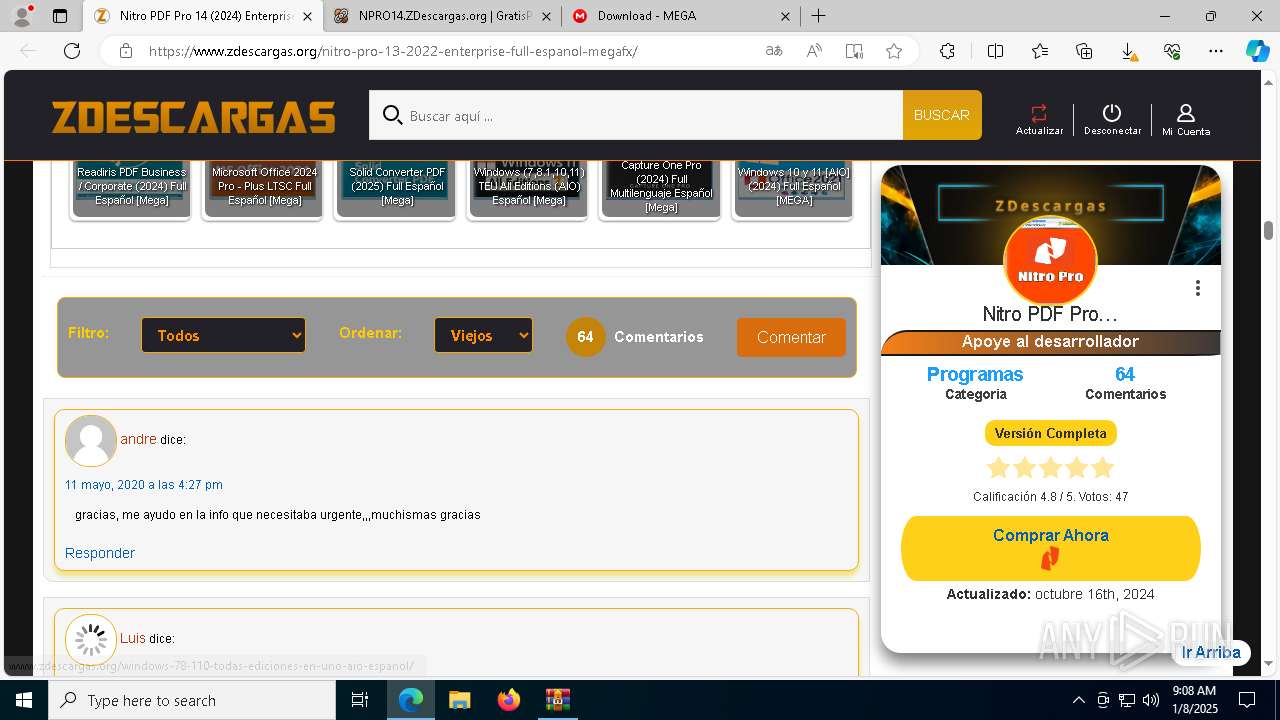Open the notification center icon
Image resolution: width=1280 pixels, height=720 pixels.
(x=1247, y=700)
